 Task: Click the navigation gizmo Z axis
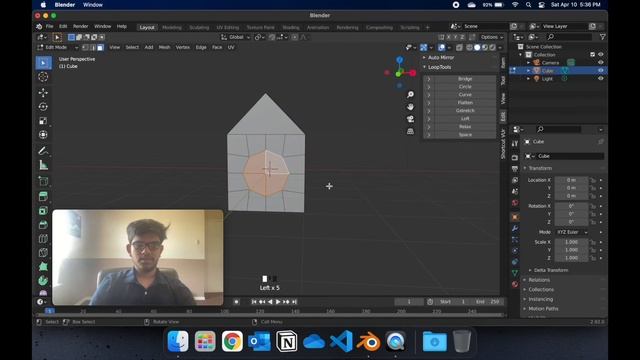click(x=400, y=60)
